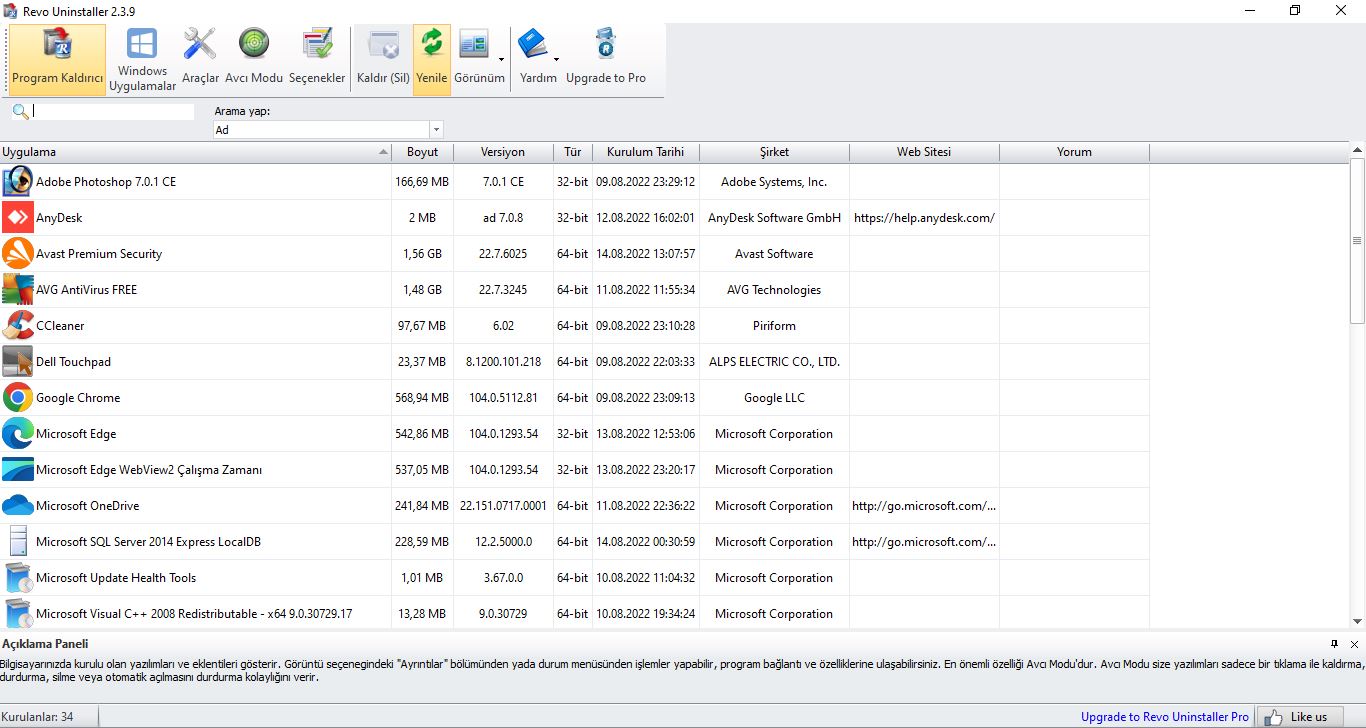Screen dimensions: 1366x728
Task: Sort by Tür column header
Action: tap(572, 152)
